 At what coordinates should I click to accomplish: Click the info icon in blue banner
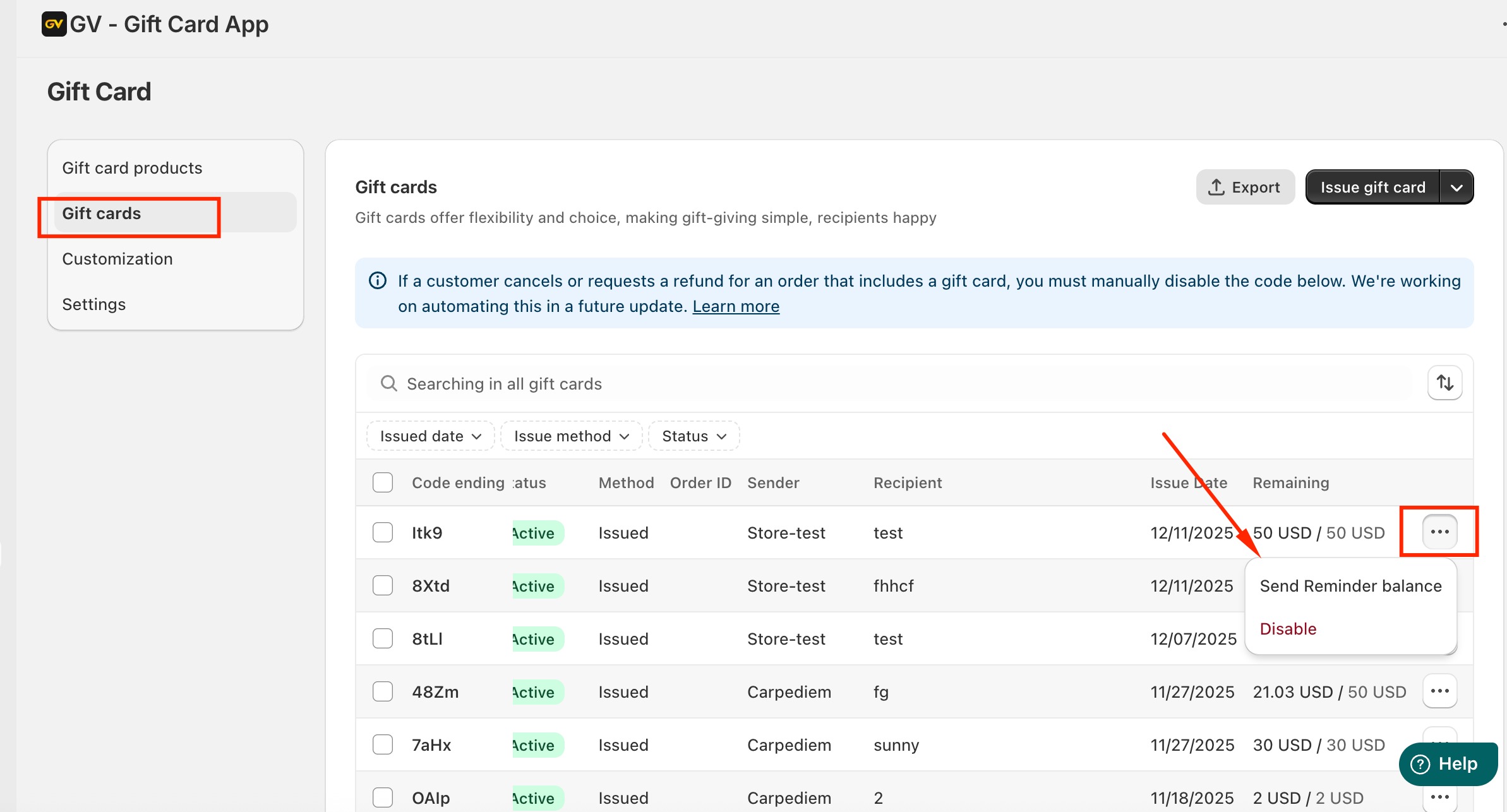click(x=378, y=280)
